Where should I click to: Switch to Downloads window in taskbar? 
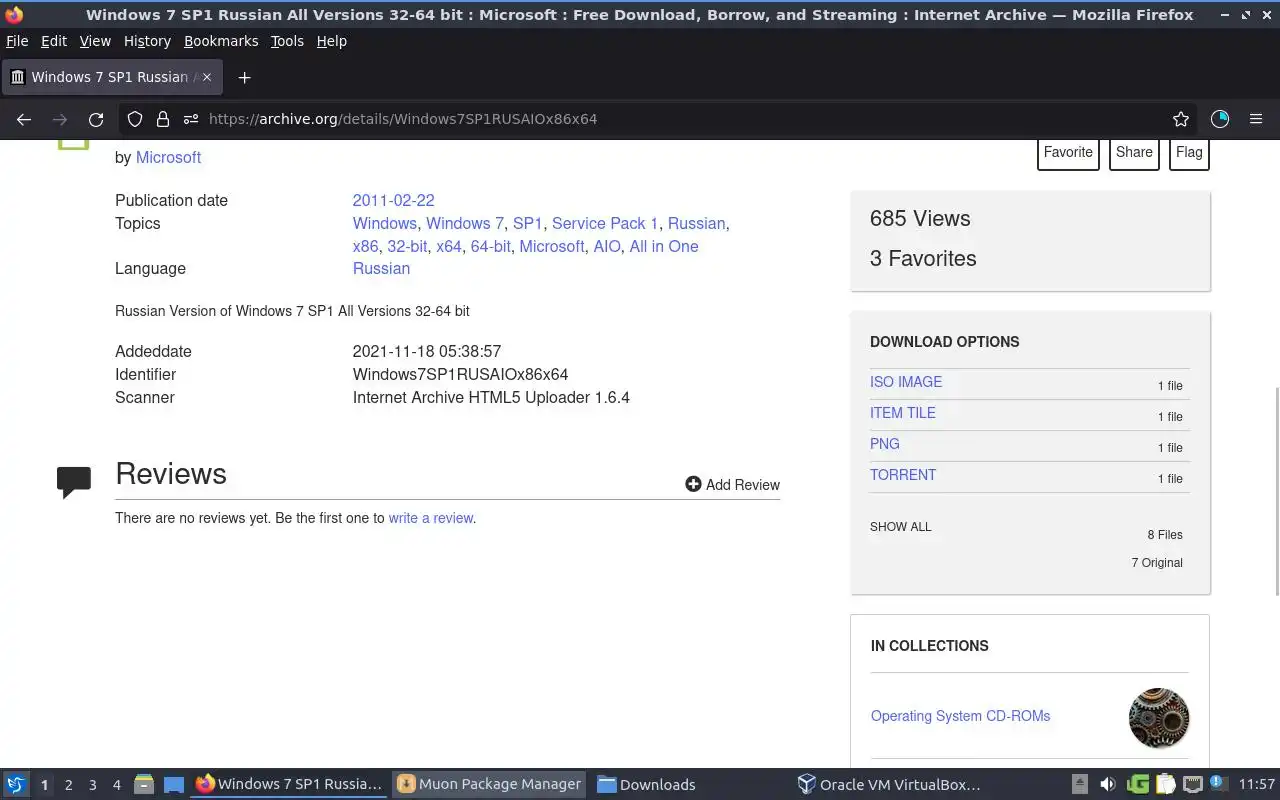(646, 784)
